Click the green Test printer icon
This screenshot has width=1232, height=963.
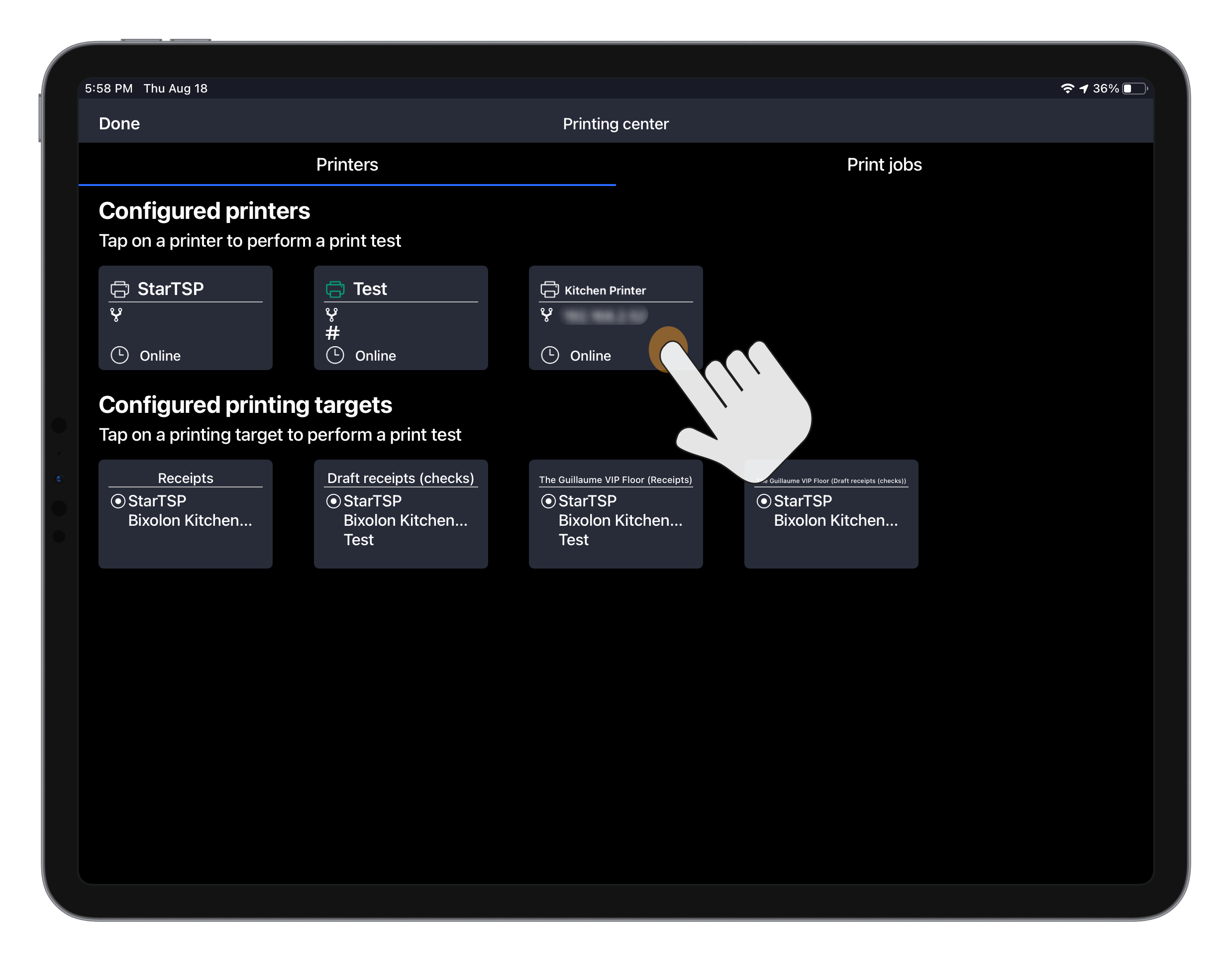335,289
